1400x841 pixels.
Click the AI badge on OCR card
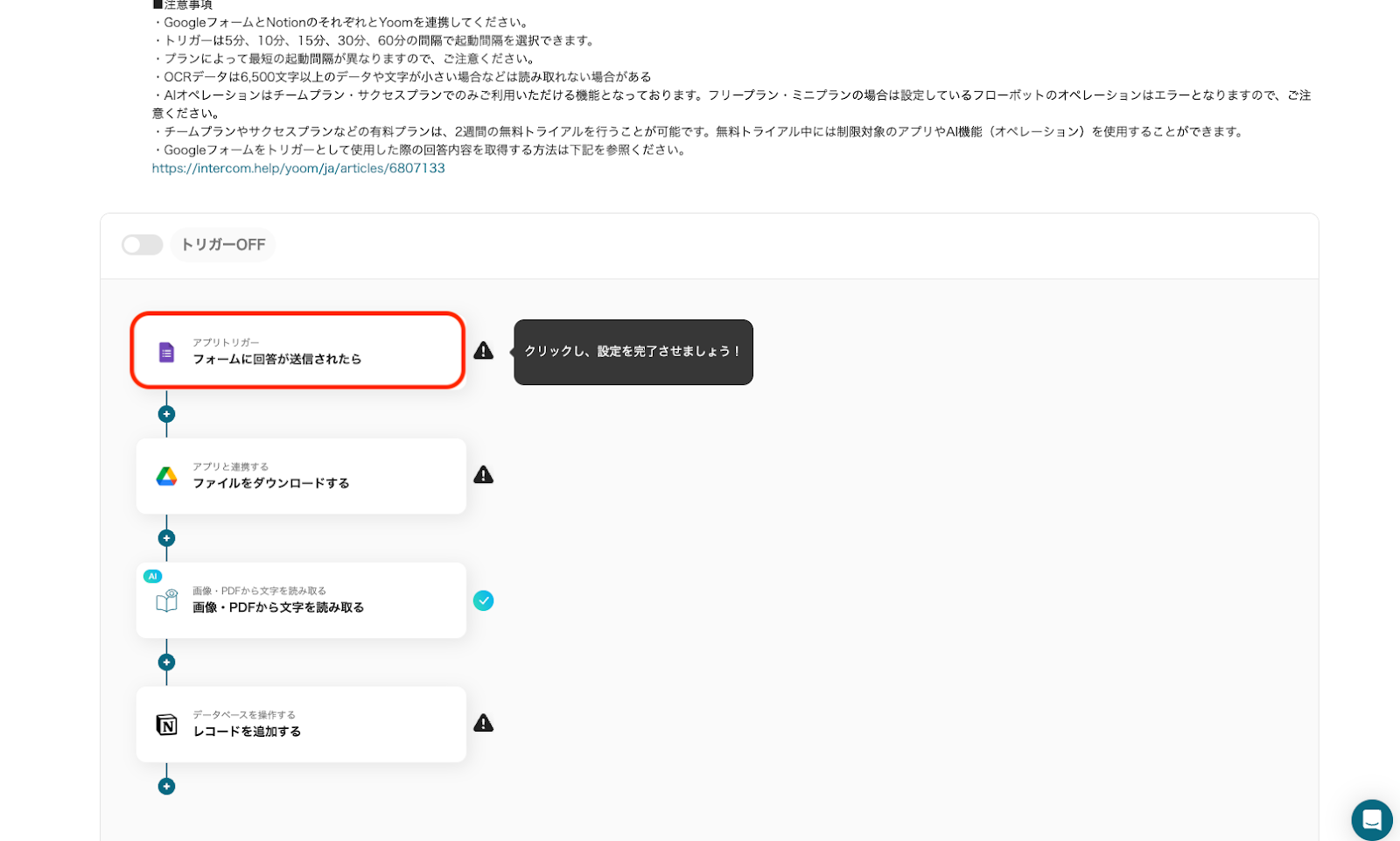coord(153,576)
